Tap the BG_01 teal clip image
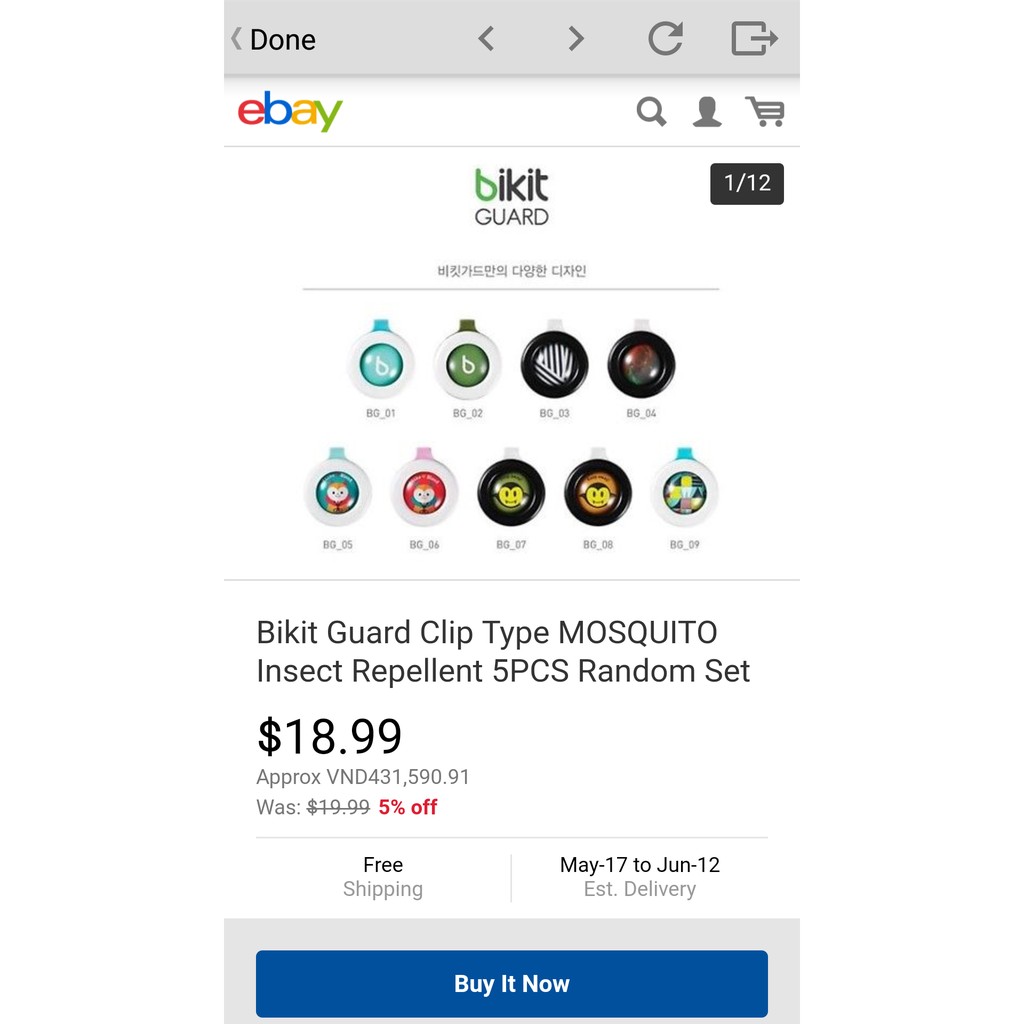 click(x=381, y=360)
